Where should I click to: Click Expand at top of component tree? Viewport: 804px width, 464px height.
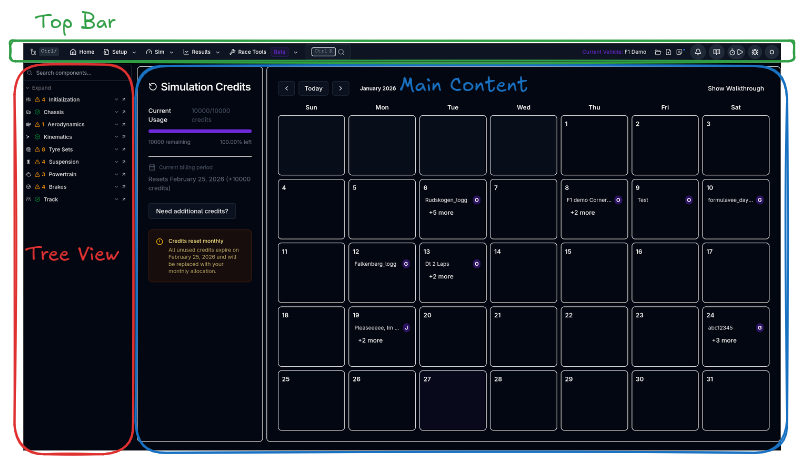click(x=40, y=88)
